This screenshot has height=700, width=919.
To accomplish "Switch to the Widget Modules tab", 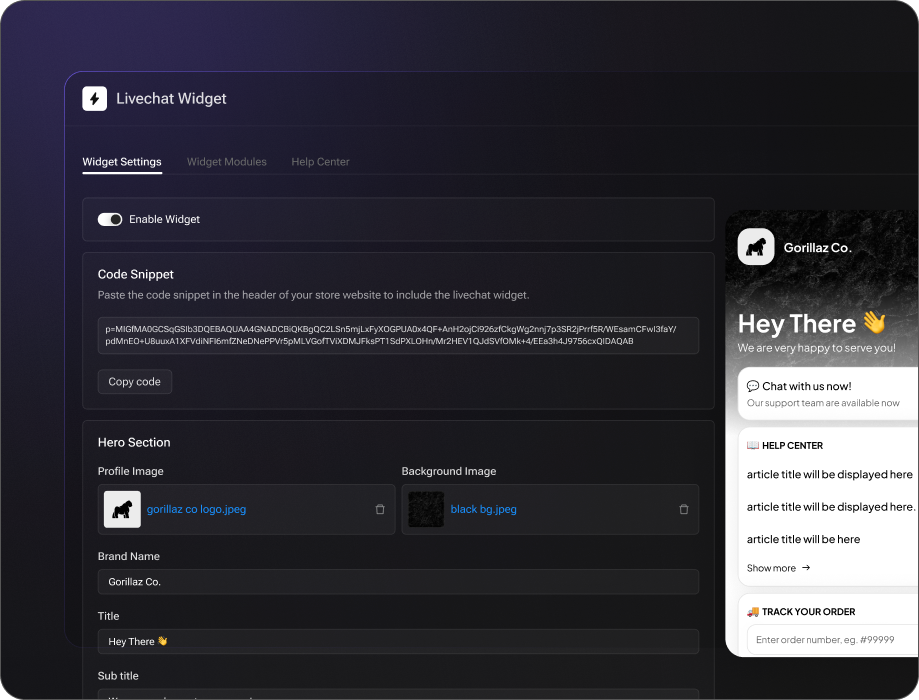I will click(227, 162).
